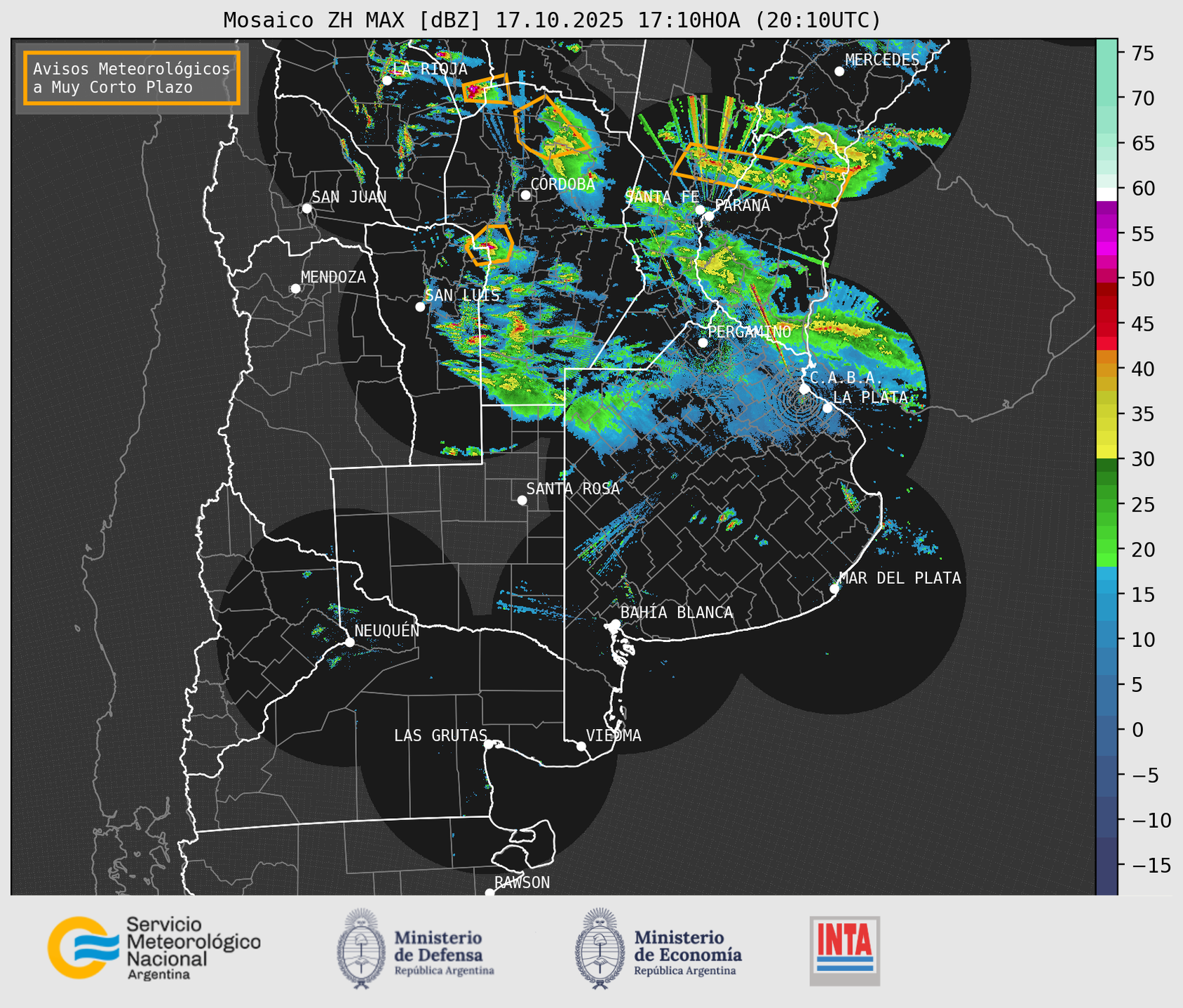Click the 15 dBZ light blue colorbar band

(1107, 594)
